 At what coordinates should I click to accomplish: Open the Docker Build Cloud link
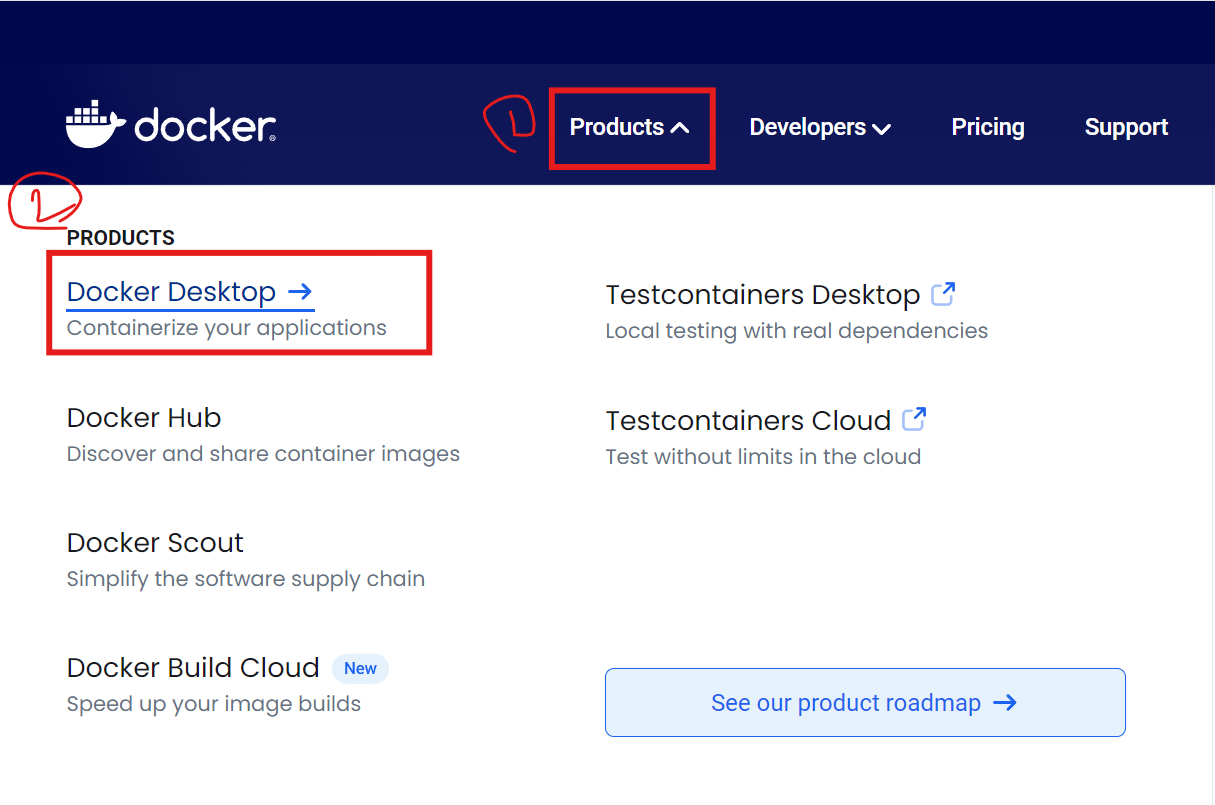coord(193,668)
